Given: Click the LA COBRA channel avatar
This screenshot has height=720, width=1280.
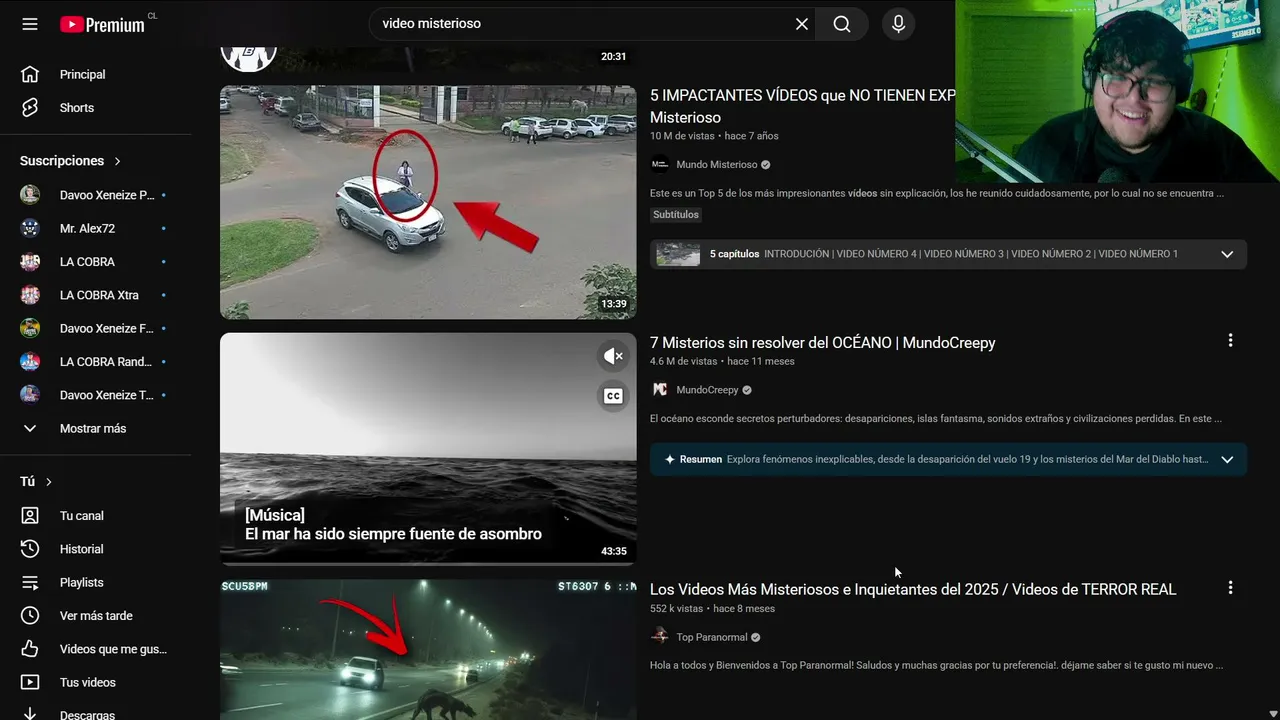Looking at the screenshot, I should click(30, 262).
